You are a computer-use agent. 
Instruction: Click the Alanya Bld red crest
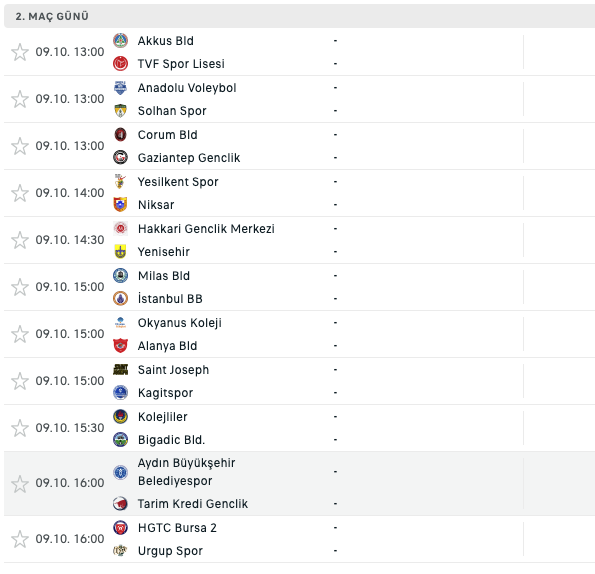120,346
